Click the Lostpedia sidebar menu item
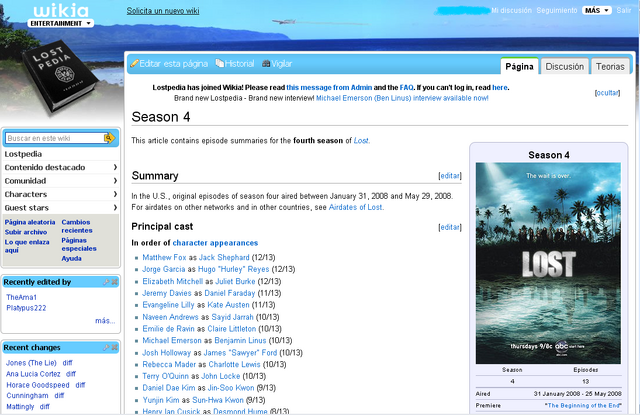 (23, 154)
